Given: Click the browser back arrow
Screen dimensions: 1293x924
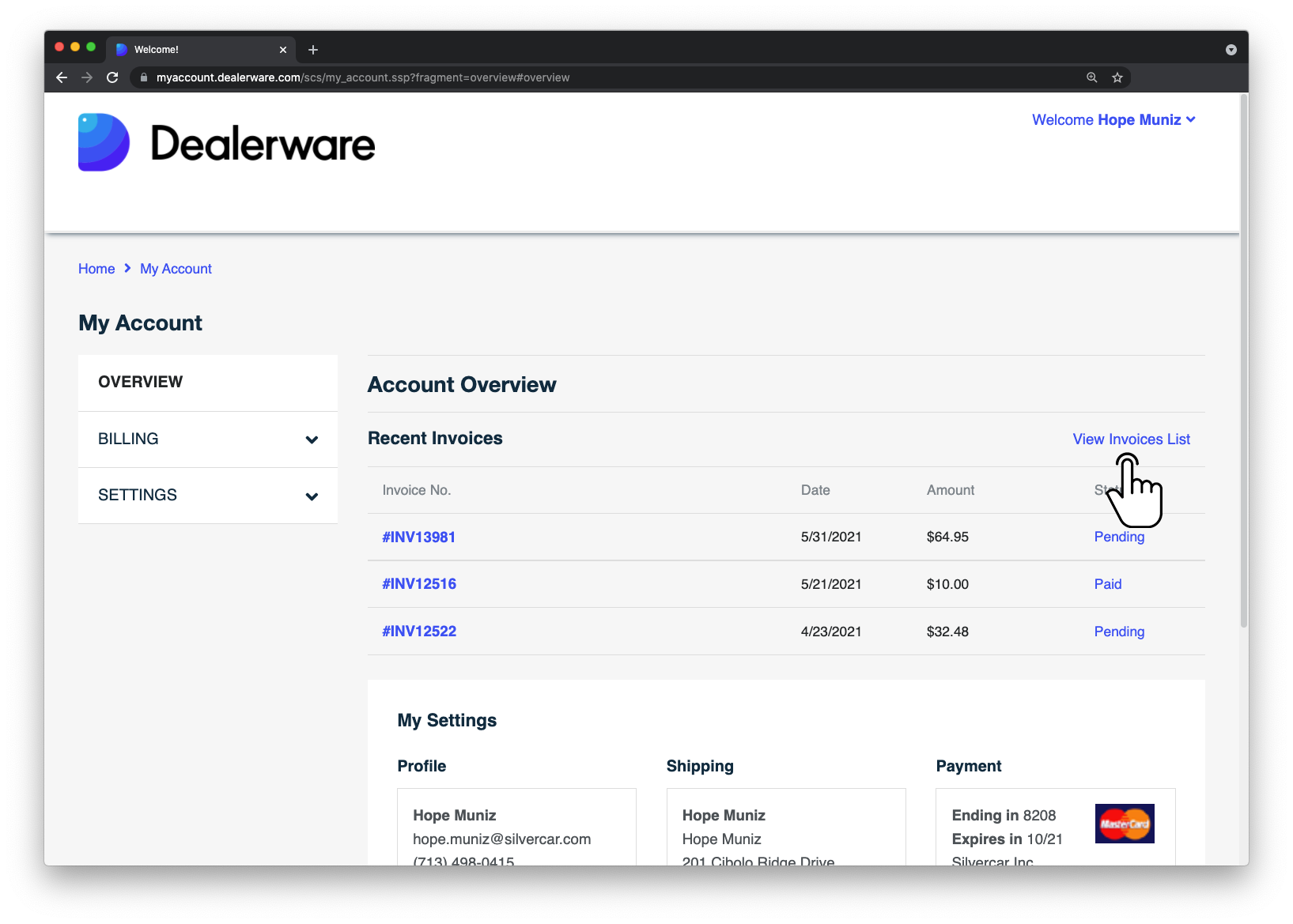Looking at the screenshot, I should pyautogui.click(x=62, y=77).
